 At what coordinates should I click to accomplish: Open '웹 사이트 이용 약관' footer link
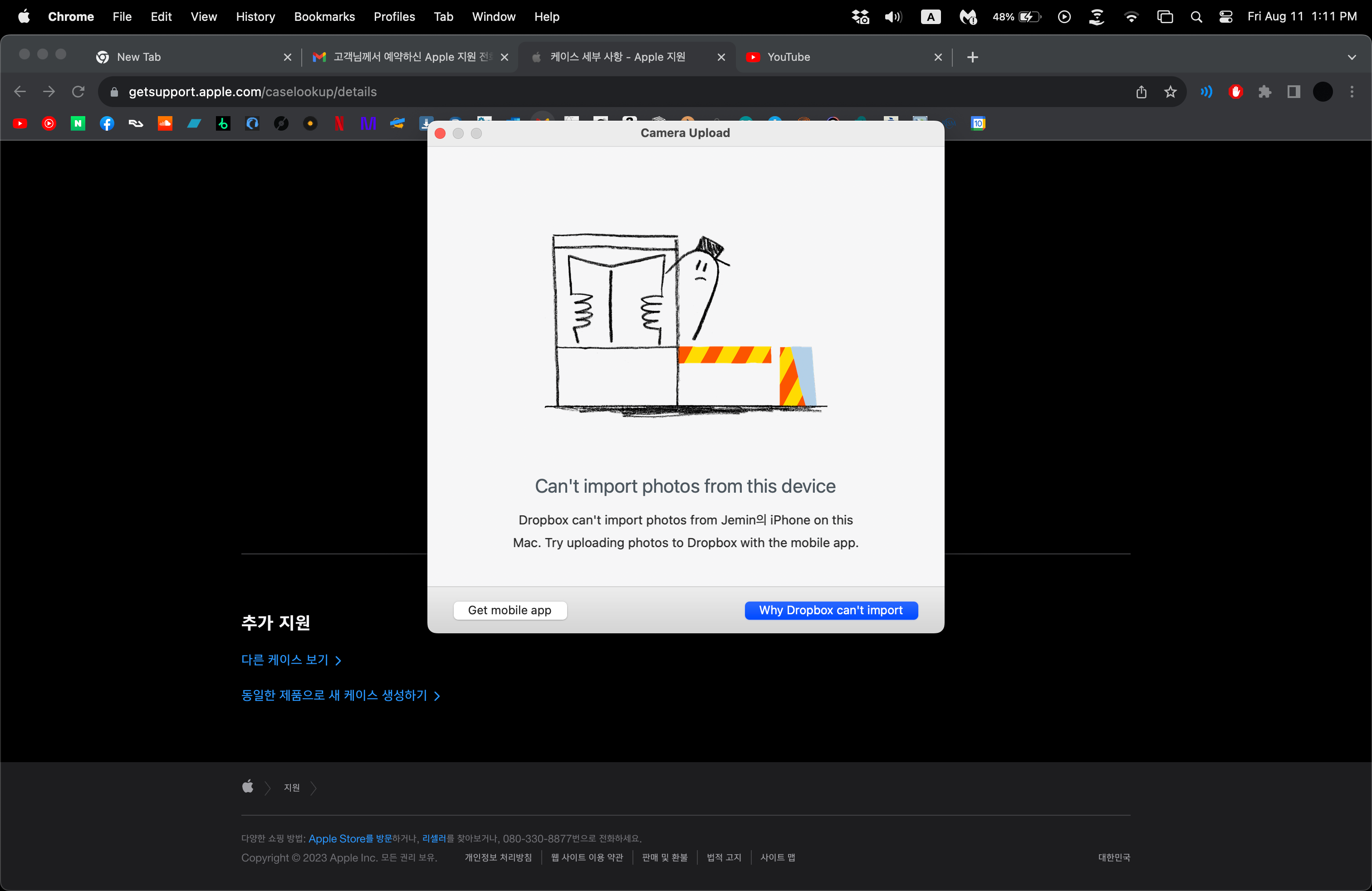587,857
